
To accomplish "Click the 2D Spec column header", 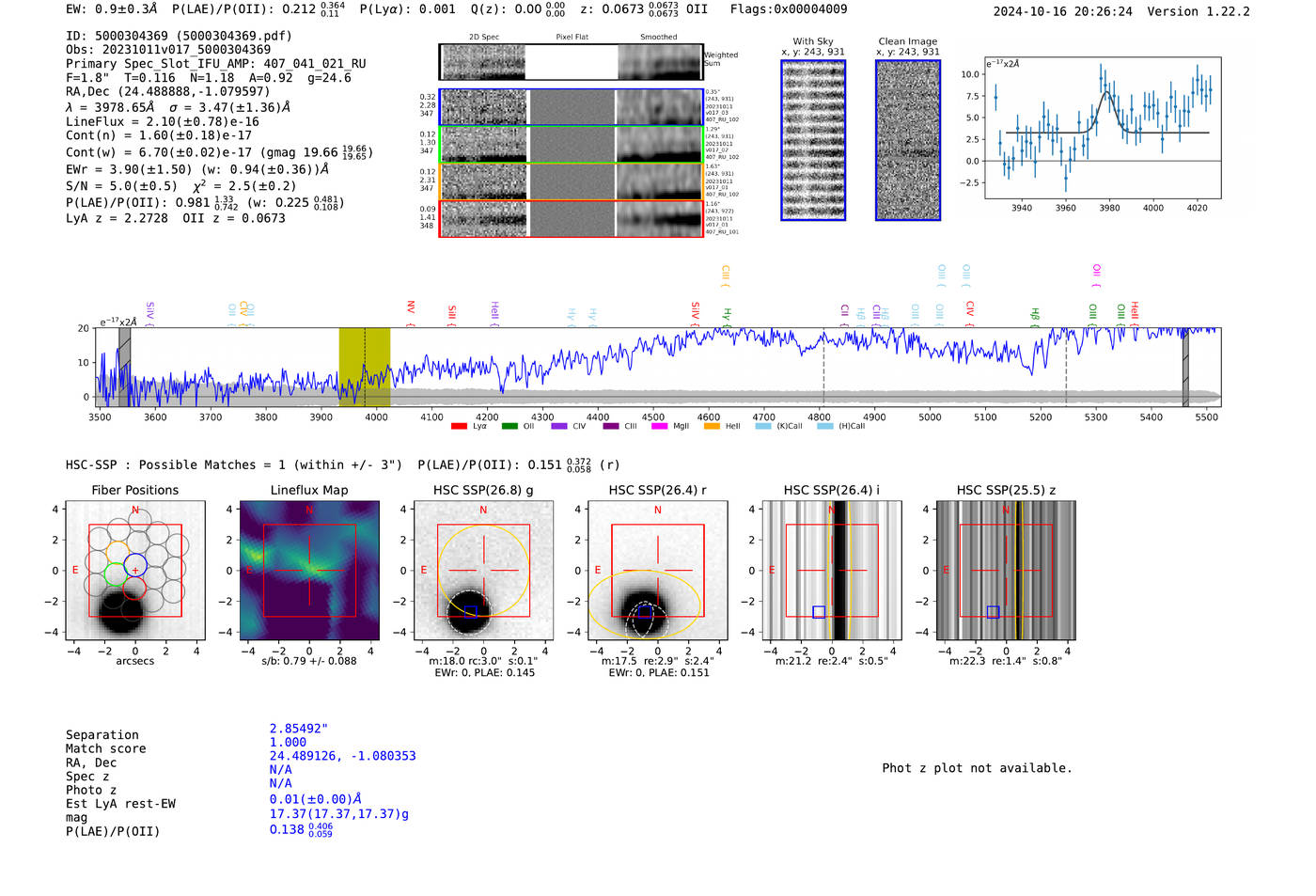I will click(484, 37).
